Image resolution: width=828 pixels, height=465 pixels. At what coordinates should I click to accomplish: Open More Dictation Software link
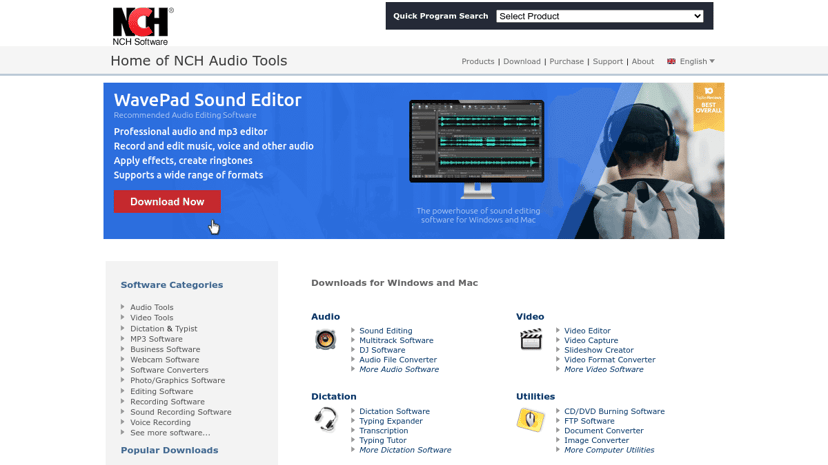405,450
